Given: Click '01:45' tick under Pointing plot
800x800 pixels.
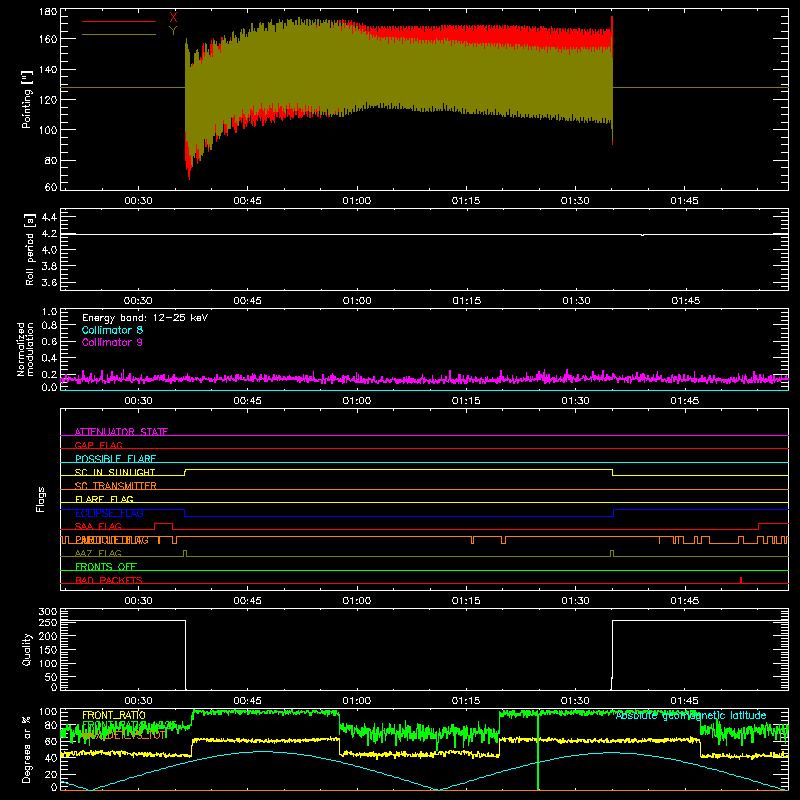Looking at the screenshot, I should (684, 201).
